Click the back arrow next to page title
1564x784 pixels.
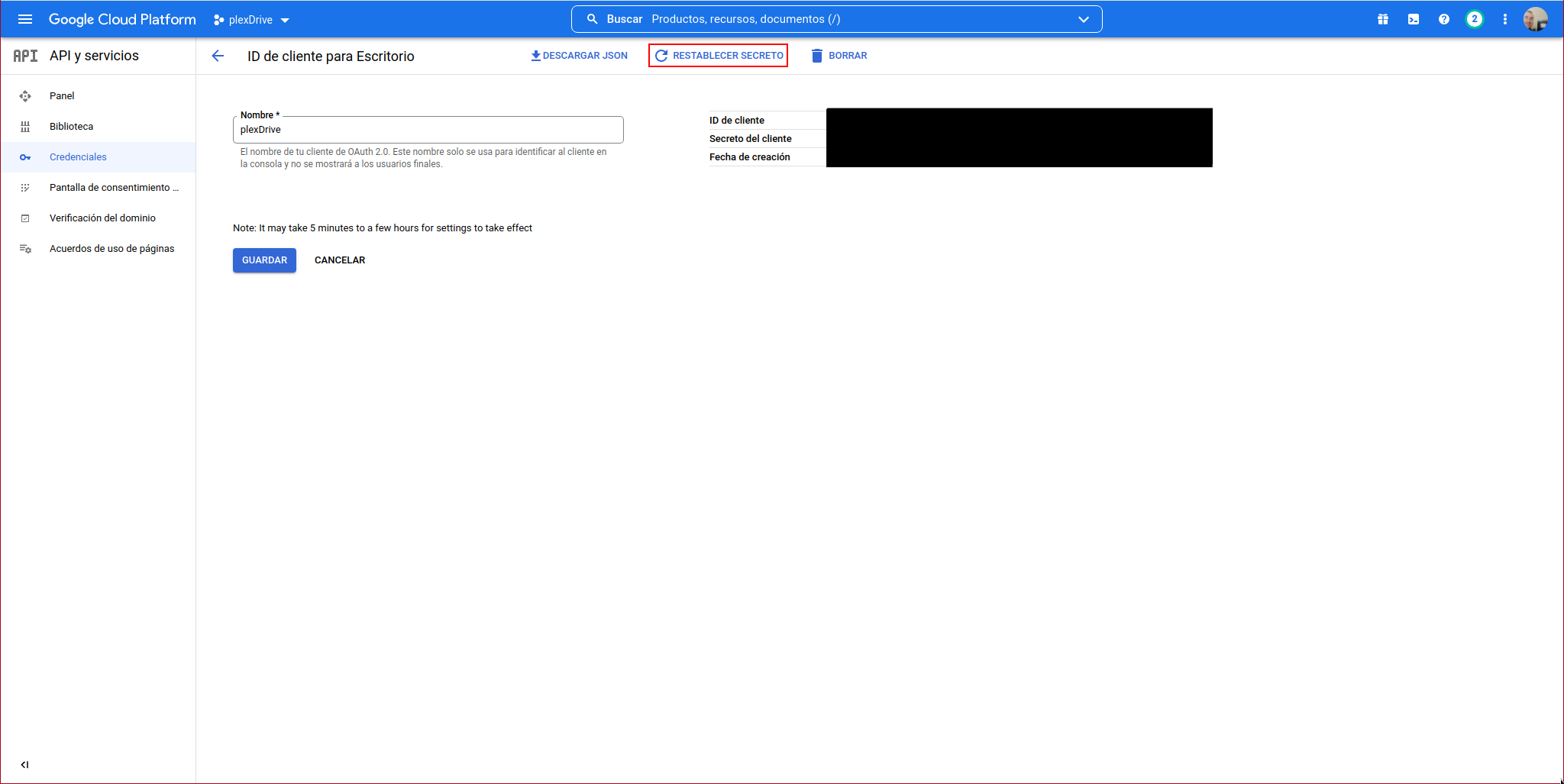tap(218, 56)
